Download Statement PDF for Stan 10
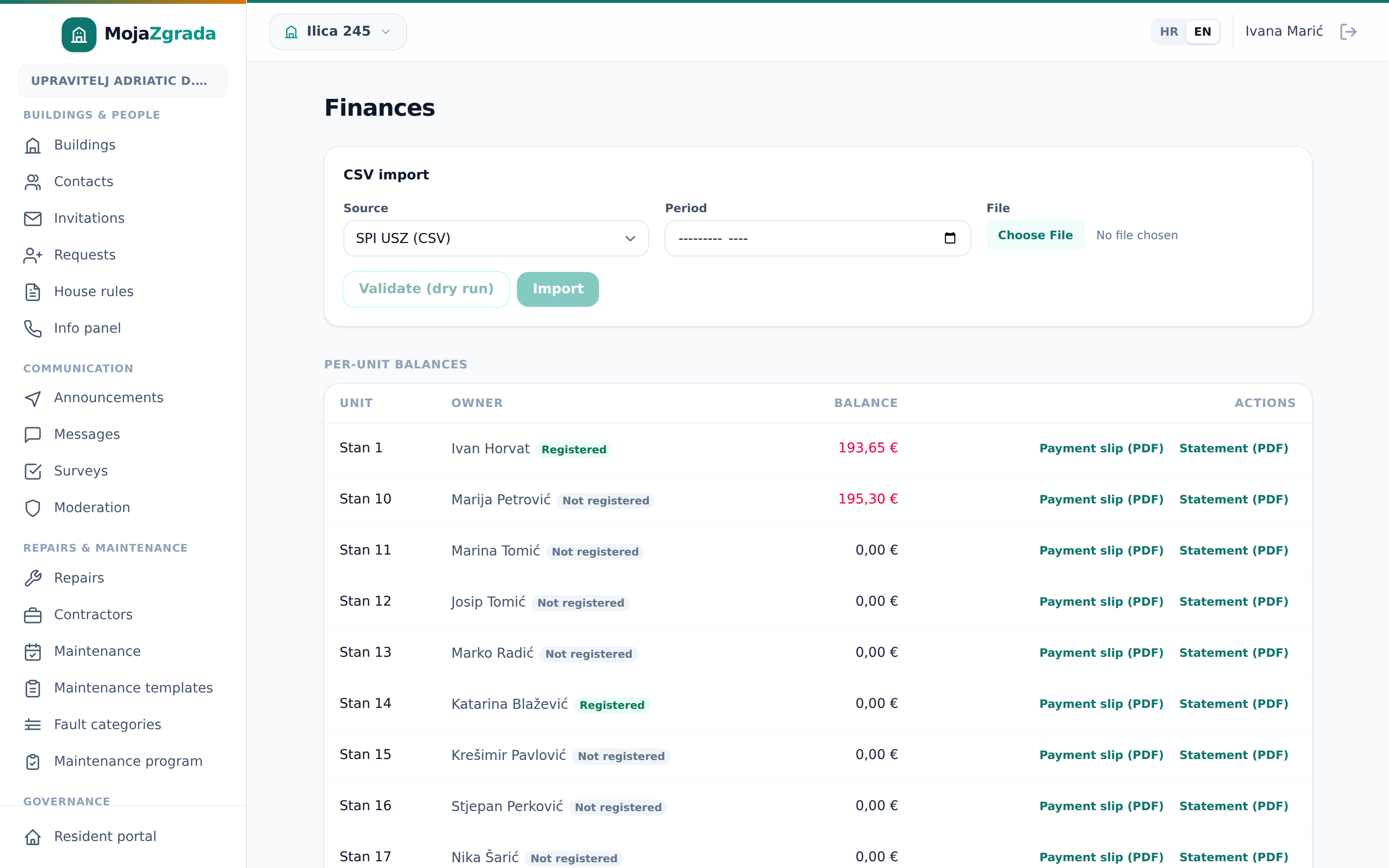 [1234, 500]
